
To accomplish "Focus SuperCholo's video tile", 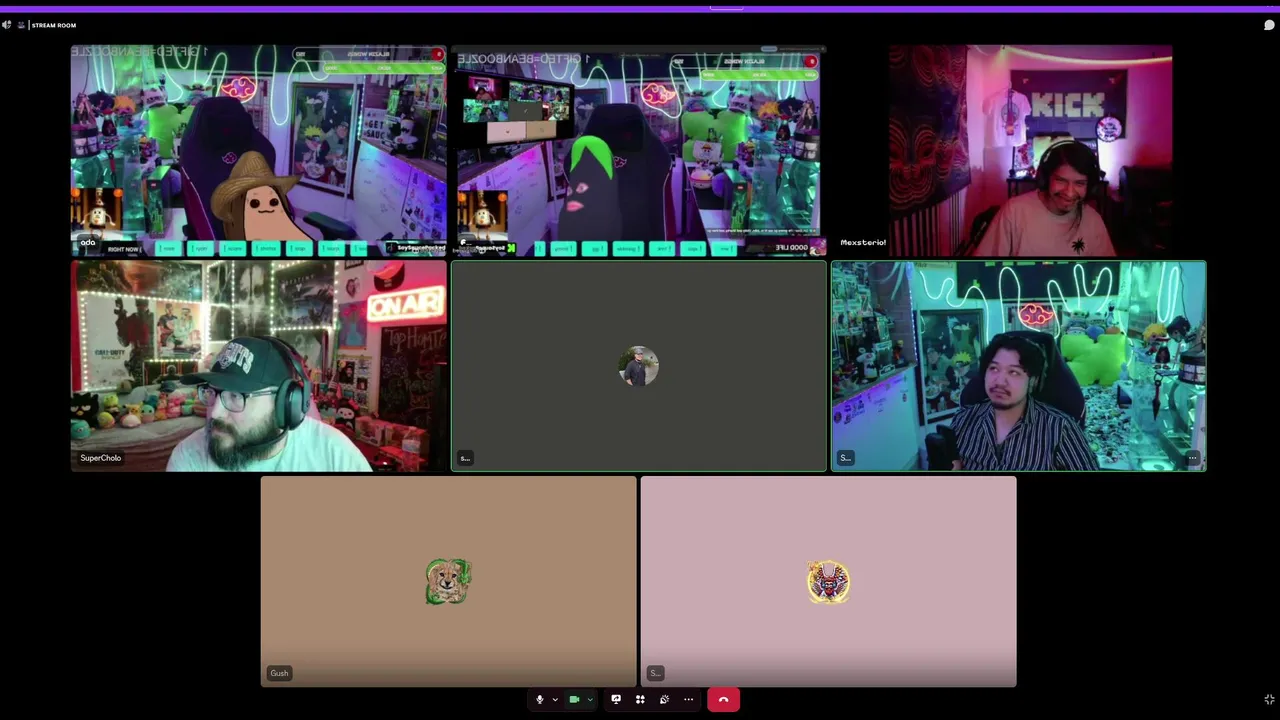I will coord(259,366).
